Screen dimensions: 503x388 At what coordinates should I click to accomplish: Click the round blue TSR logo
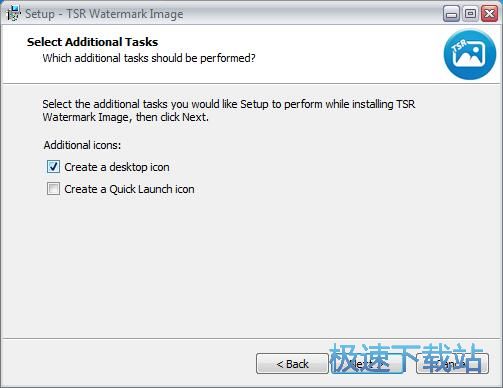pyautogui.click(x=470, y=55)
